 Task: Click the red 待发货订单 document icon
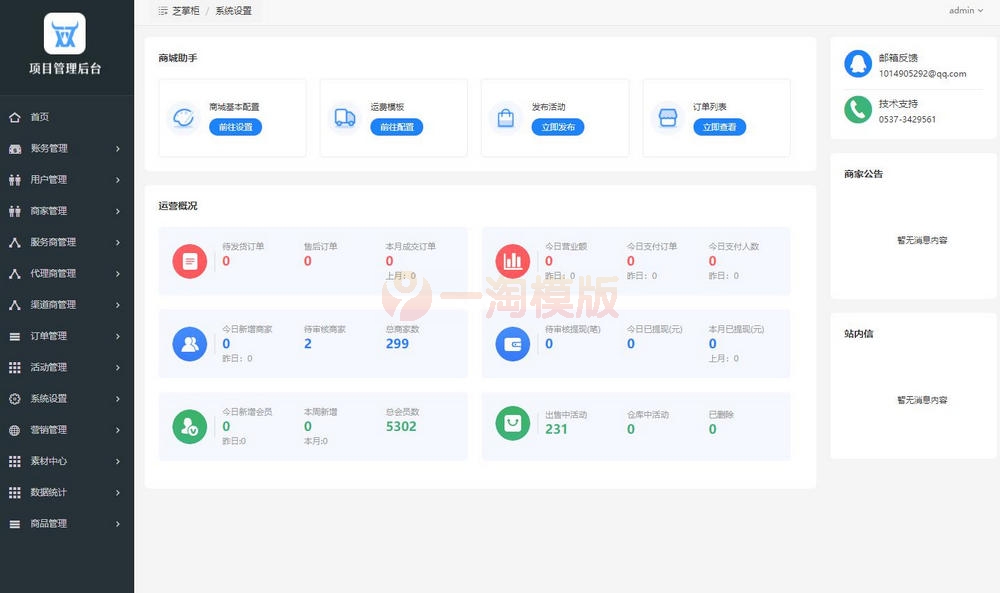click(x=189, y=261)
